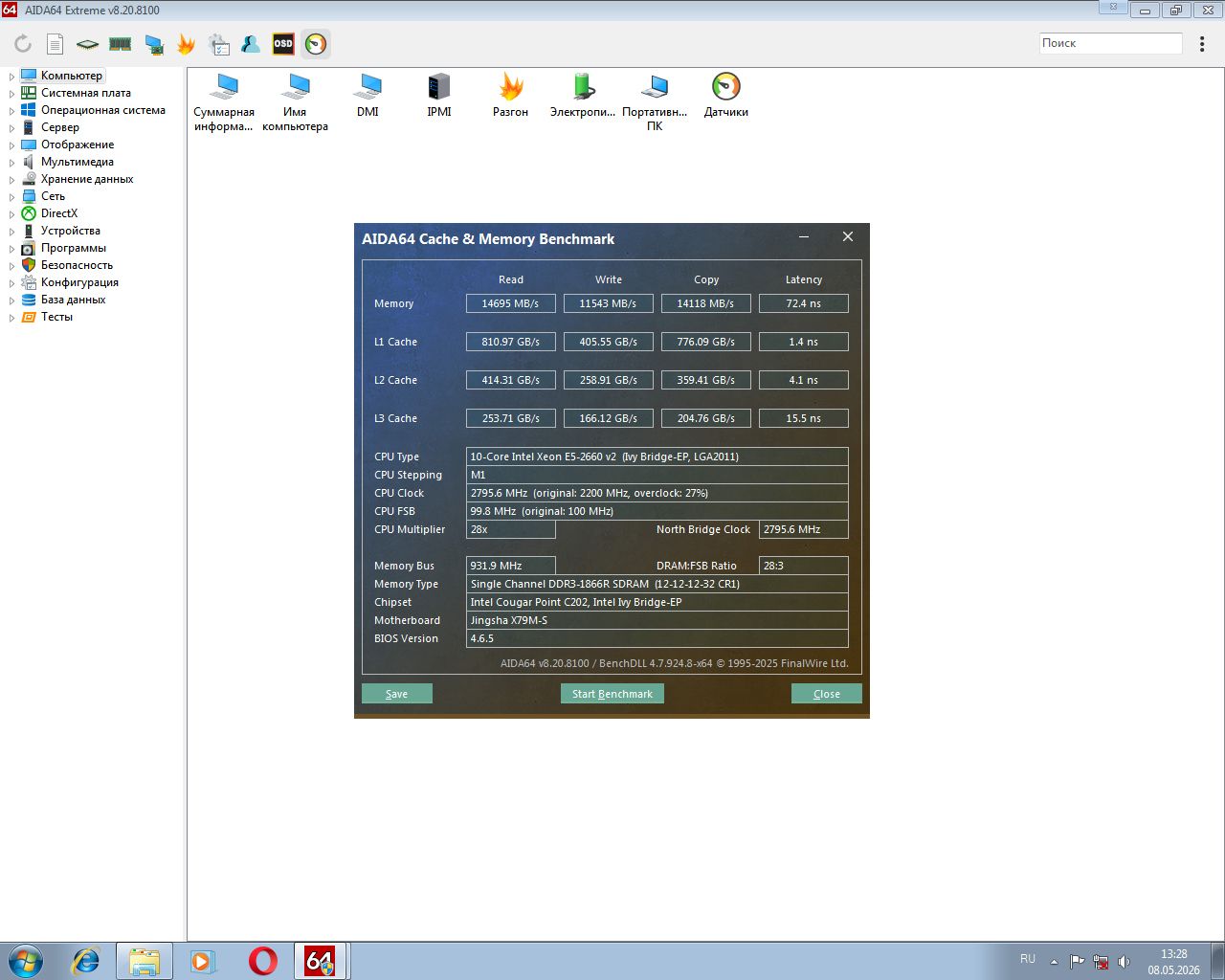Expand the Компьютер tree node arrow

click(x=11, y=76)
